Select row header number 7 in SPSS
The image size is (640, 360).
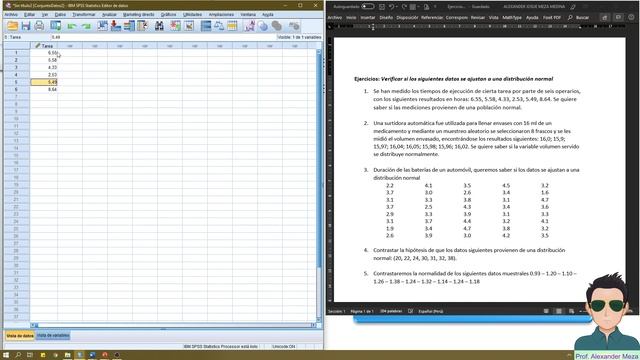(x=16, y=97)
